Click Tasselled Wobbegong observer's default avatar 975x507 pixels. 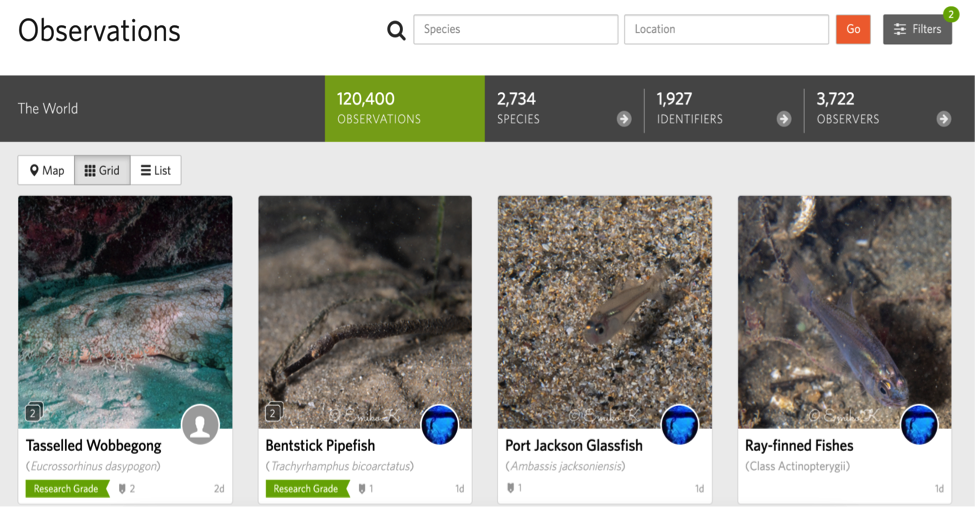pyautogui.click(x=200, y=425)
